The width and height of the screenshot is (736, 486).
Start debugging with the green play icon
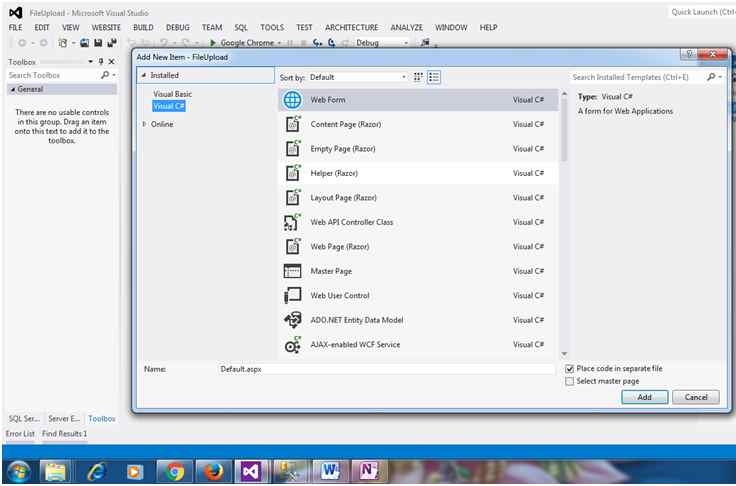(212, 43)
